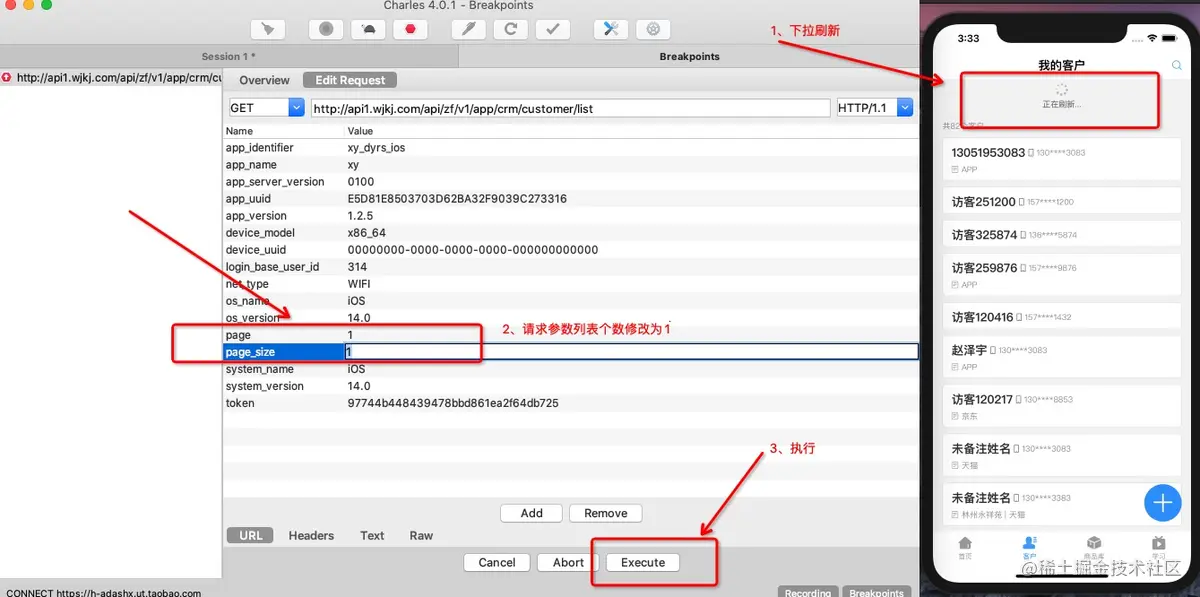Select the net_type parameter row
The image size is (1200, 597).
tap(571, 284)
